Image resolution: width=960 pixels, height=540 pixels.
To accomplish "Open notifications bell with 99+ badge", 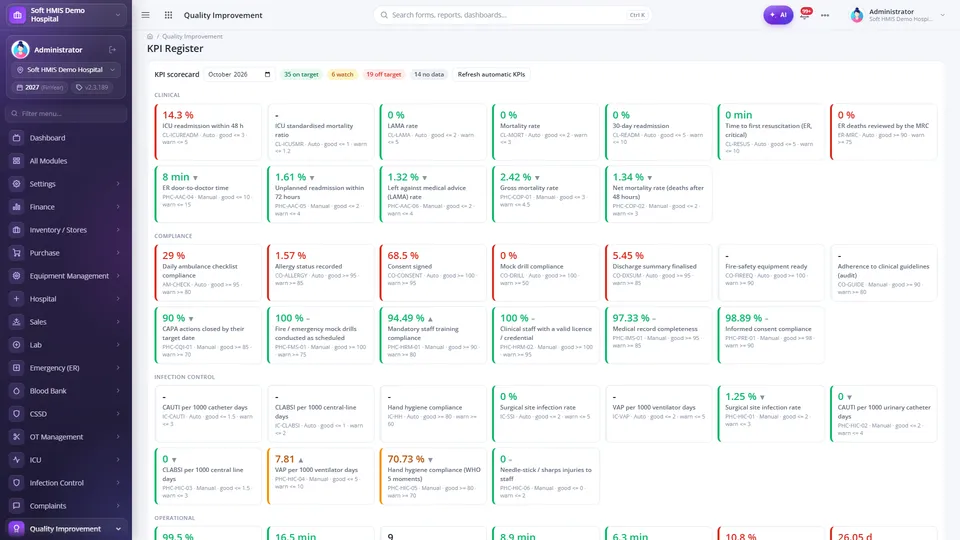I will [806, 13].
